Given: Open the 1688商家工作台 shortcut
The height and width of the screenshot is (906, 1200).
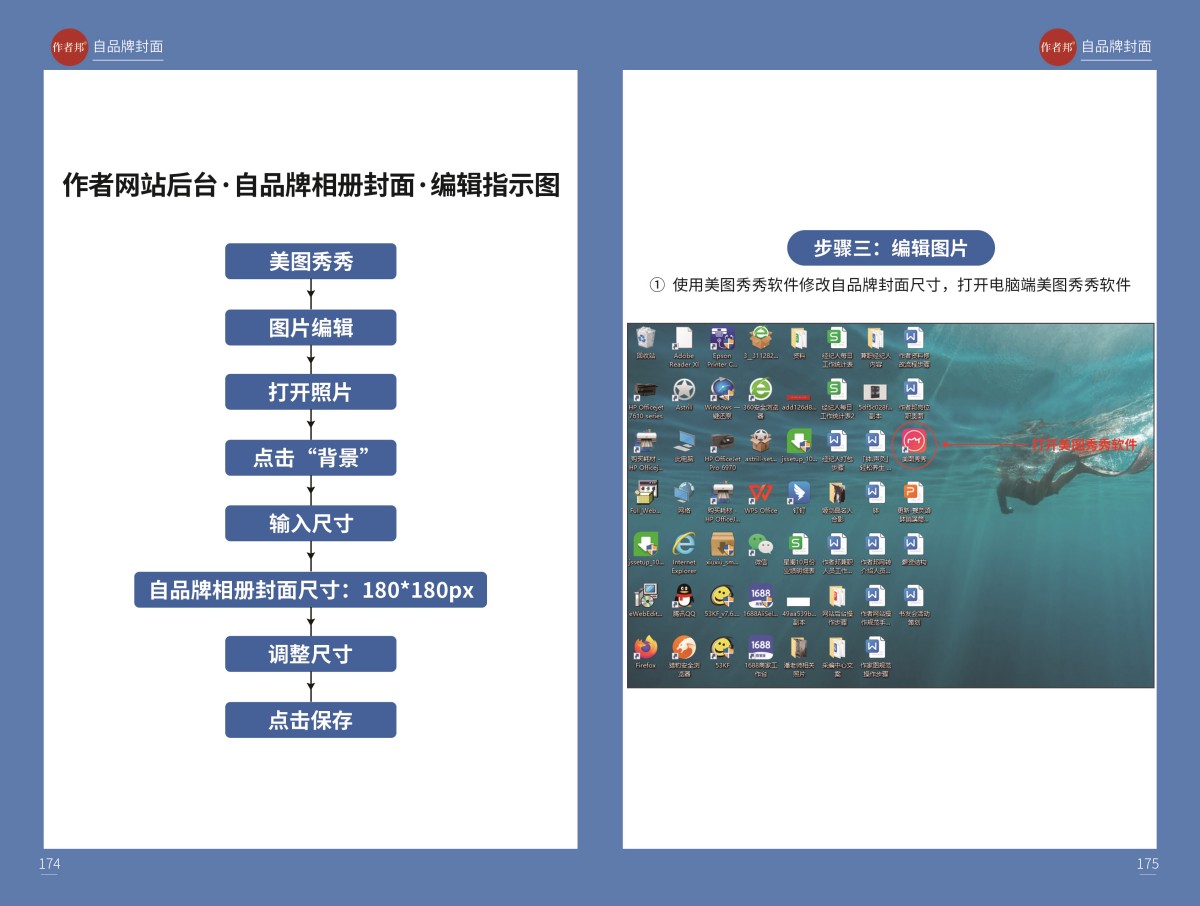Looking at the screenshot, I should click(x=760, y=648).
